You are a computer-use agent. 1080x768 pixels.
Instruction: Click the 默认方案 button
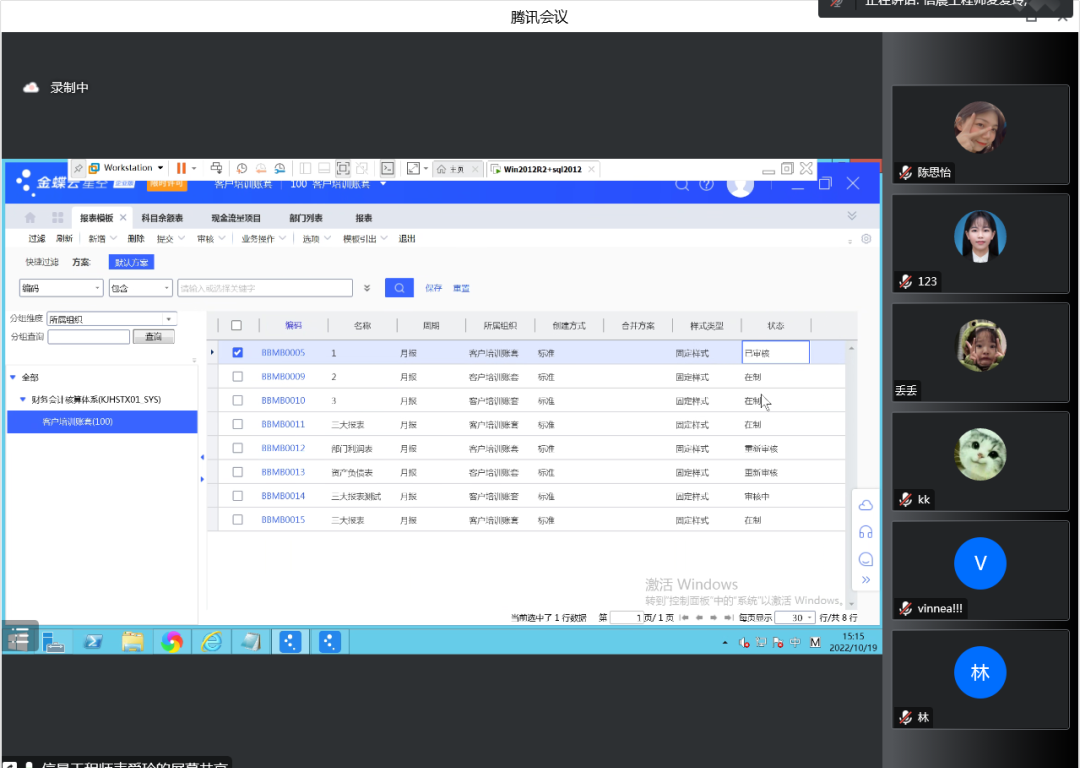pos(132,262)
